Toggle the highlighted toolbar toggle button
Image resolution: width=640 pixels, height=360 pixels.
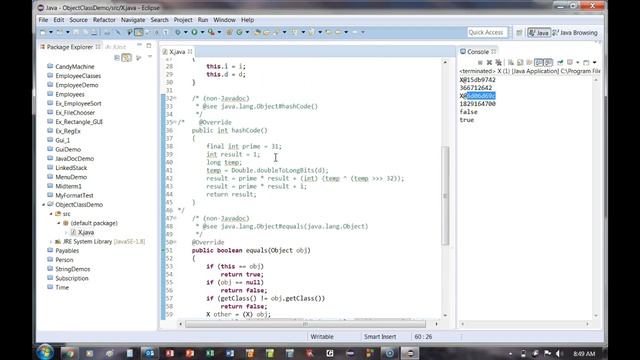pyautogui.click(x=139, y=32)
